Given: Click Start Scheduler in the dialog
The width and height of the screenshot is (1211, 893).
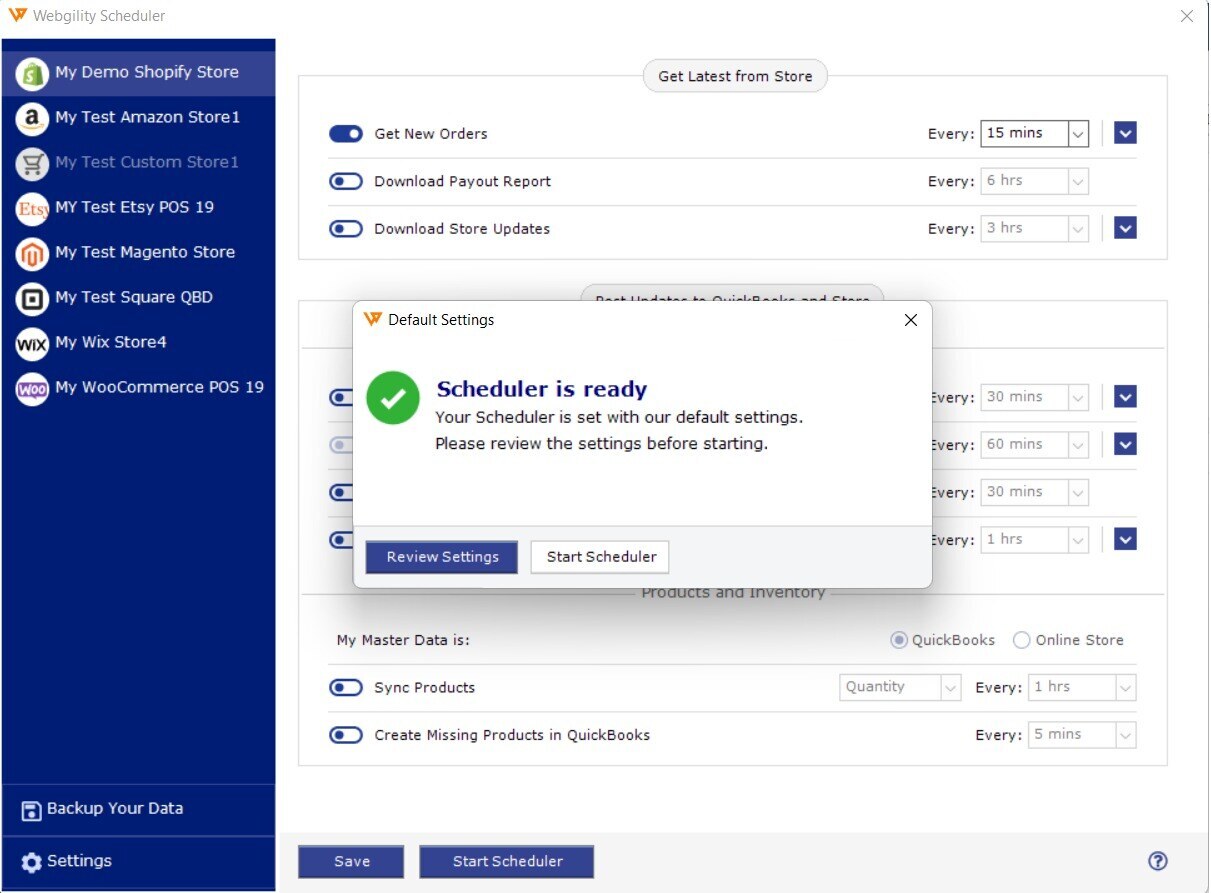Looking at the screenshot, I should click(x=601, y=557).
